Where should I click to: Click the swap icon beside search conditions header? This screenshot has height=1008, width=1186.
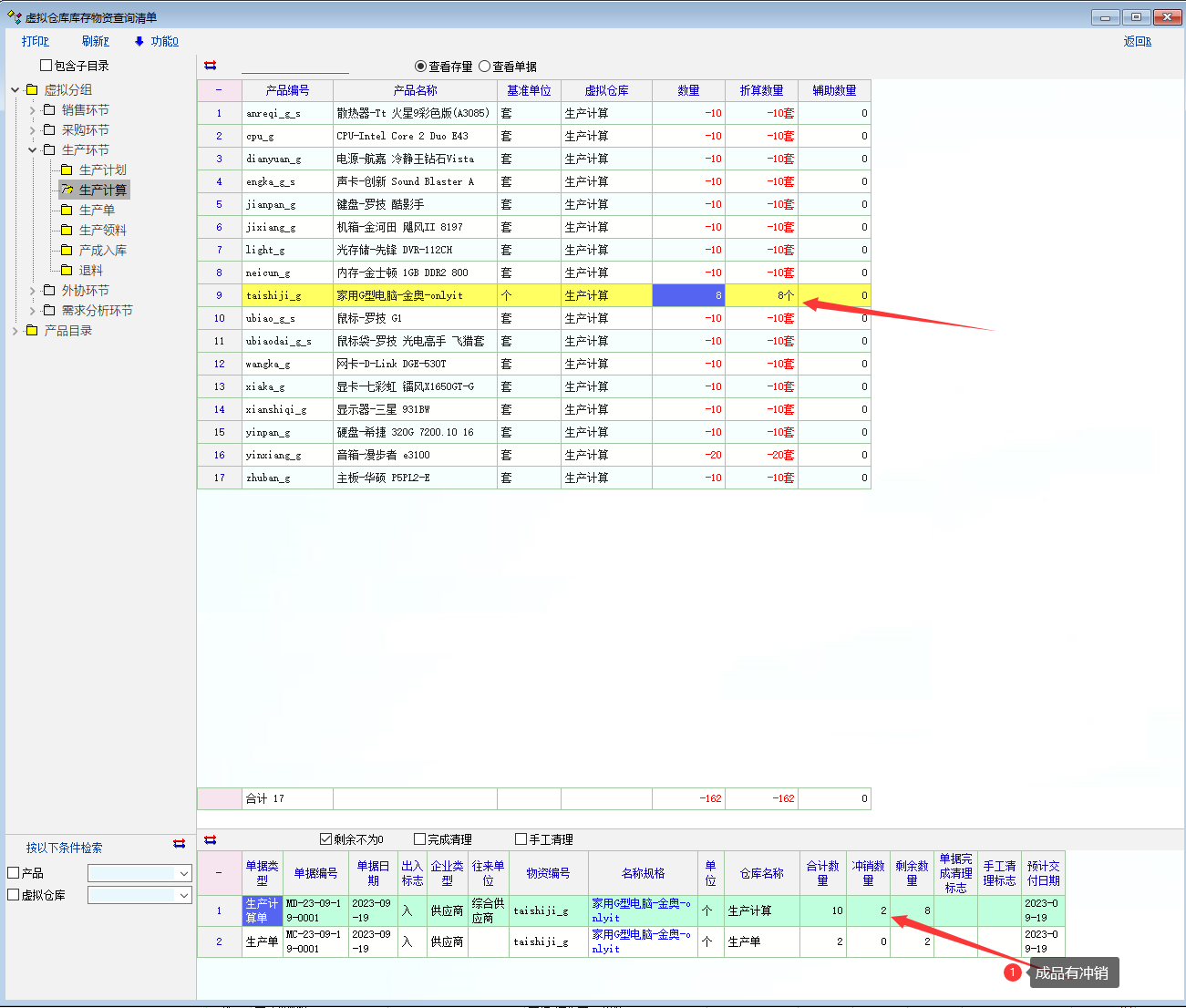pyautogui.click(x=180, y=845)
